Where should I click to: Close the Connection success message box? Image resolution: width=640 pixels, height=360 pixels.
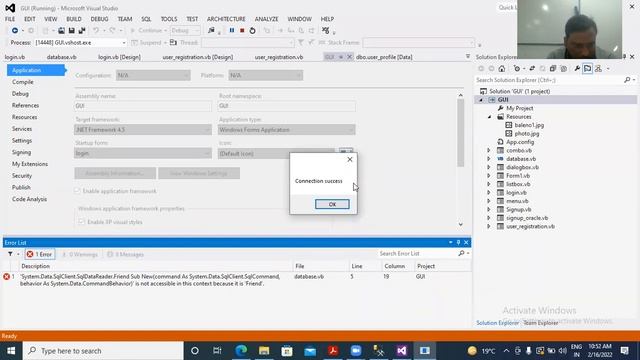(x=350, y=160)
